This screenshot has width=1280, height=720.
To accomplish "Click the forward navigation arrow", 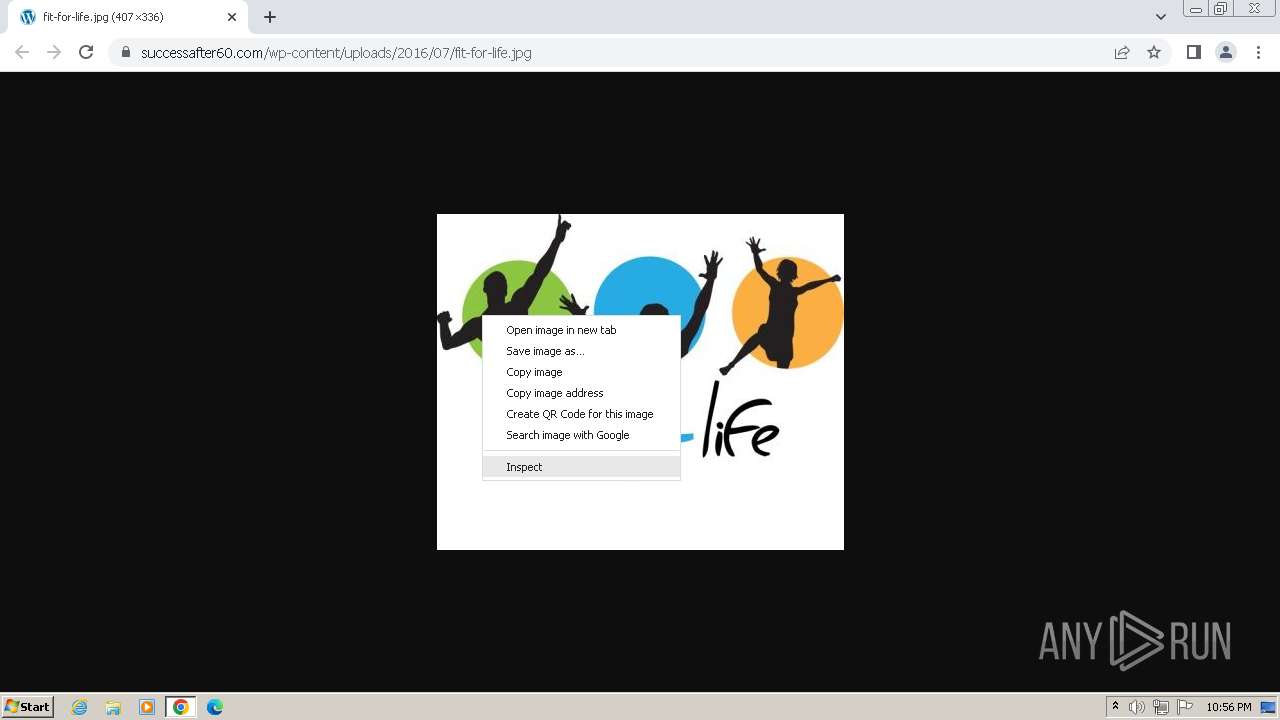I will 54,52.
